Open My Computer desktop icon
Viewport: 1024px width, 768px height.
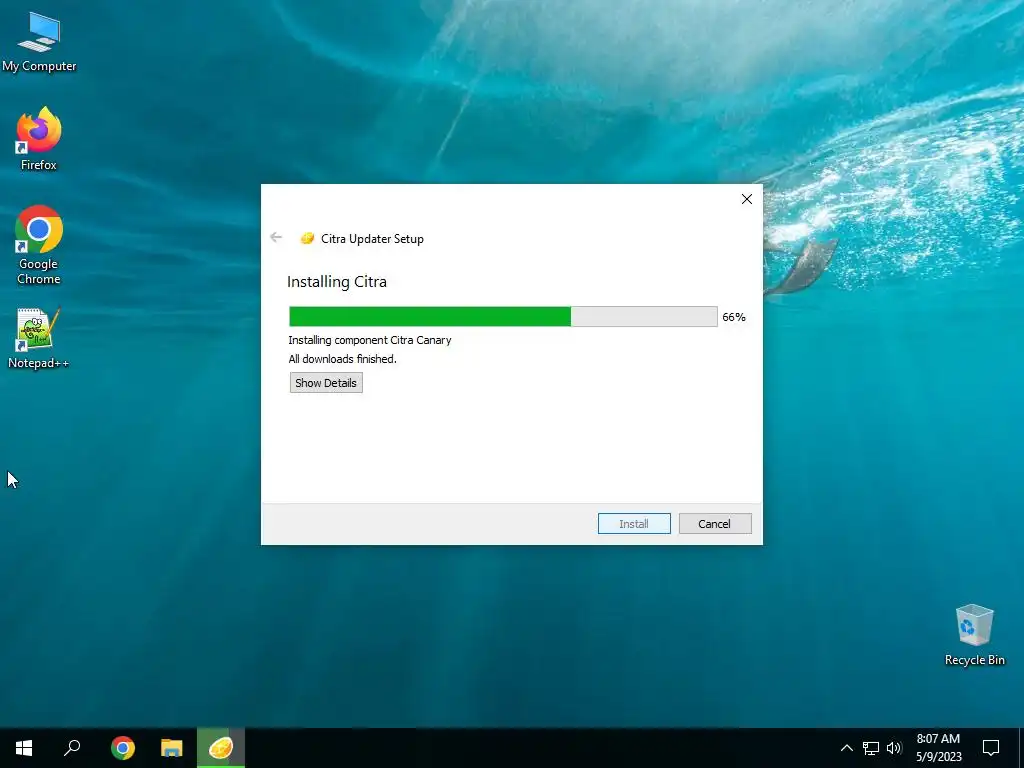(39, 42)
